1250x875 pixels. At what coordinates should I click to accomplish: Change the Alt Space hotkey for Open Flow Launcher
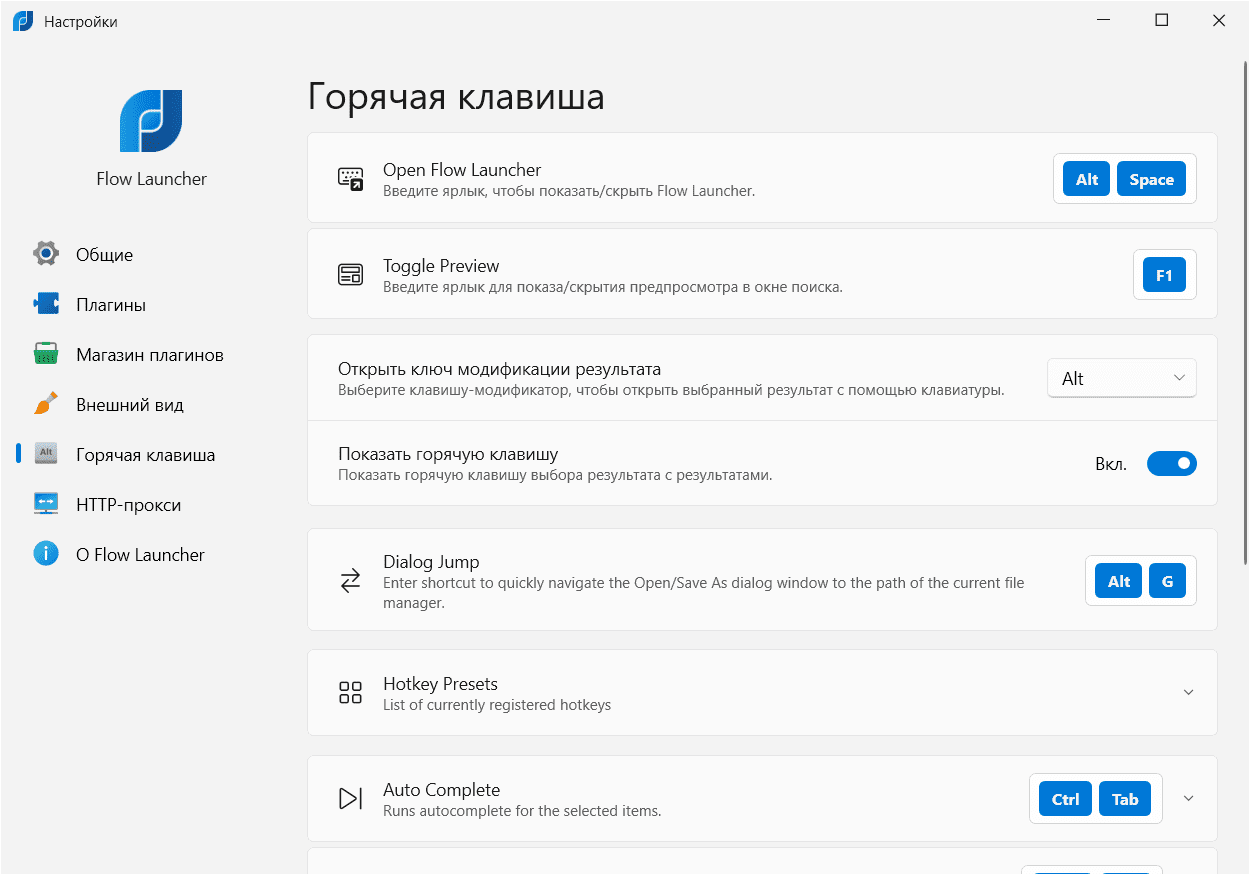pos(1124,179)
